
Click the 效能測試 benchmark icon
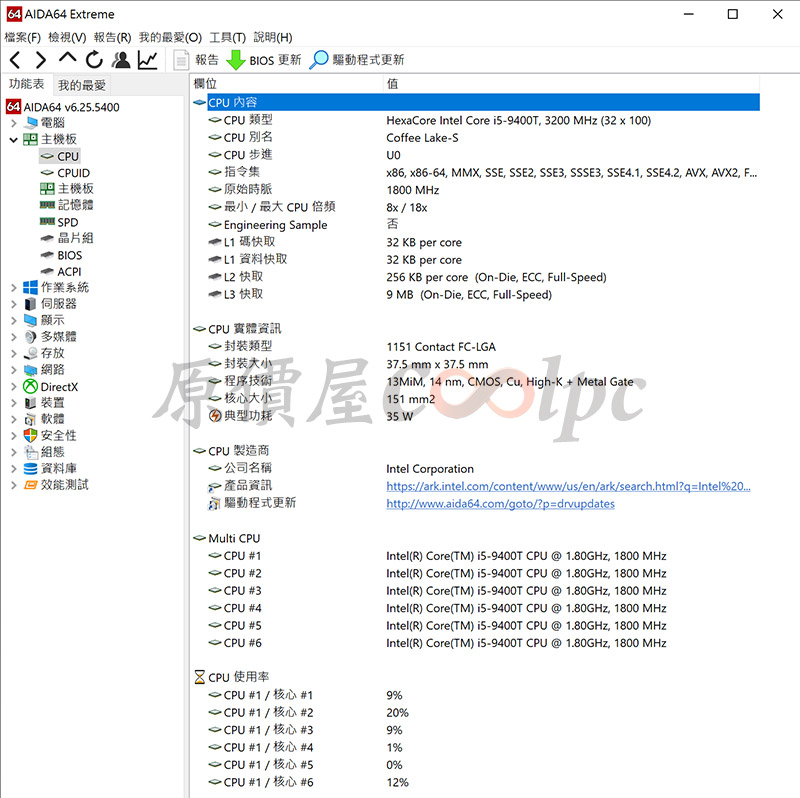[x=31, y=485]
